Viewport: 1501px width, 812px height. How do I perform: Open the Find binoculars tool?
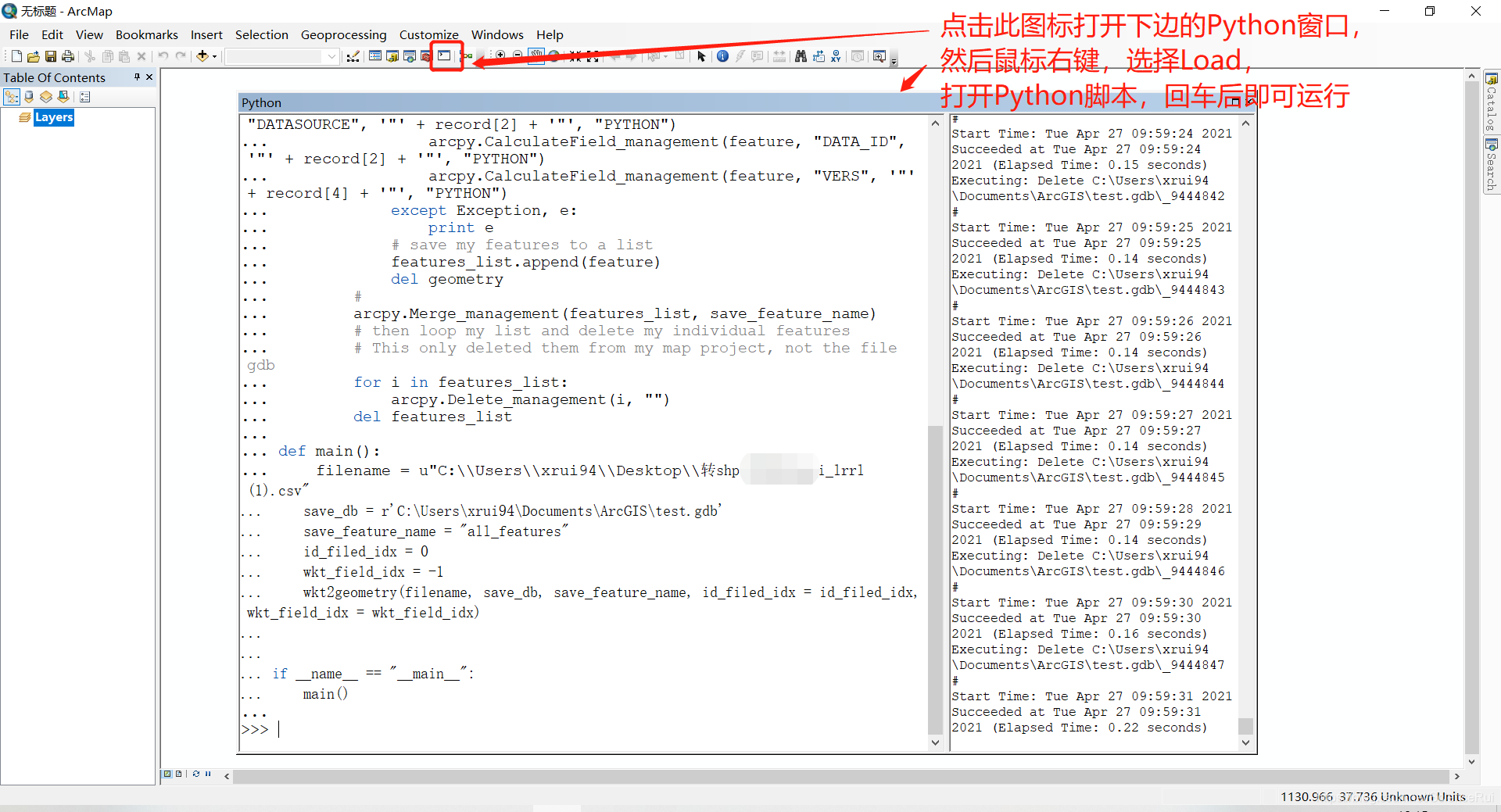(801, 56)
